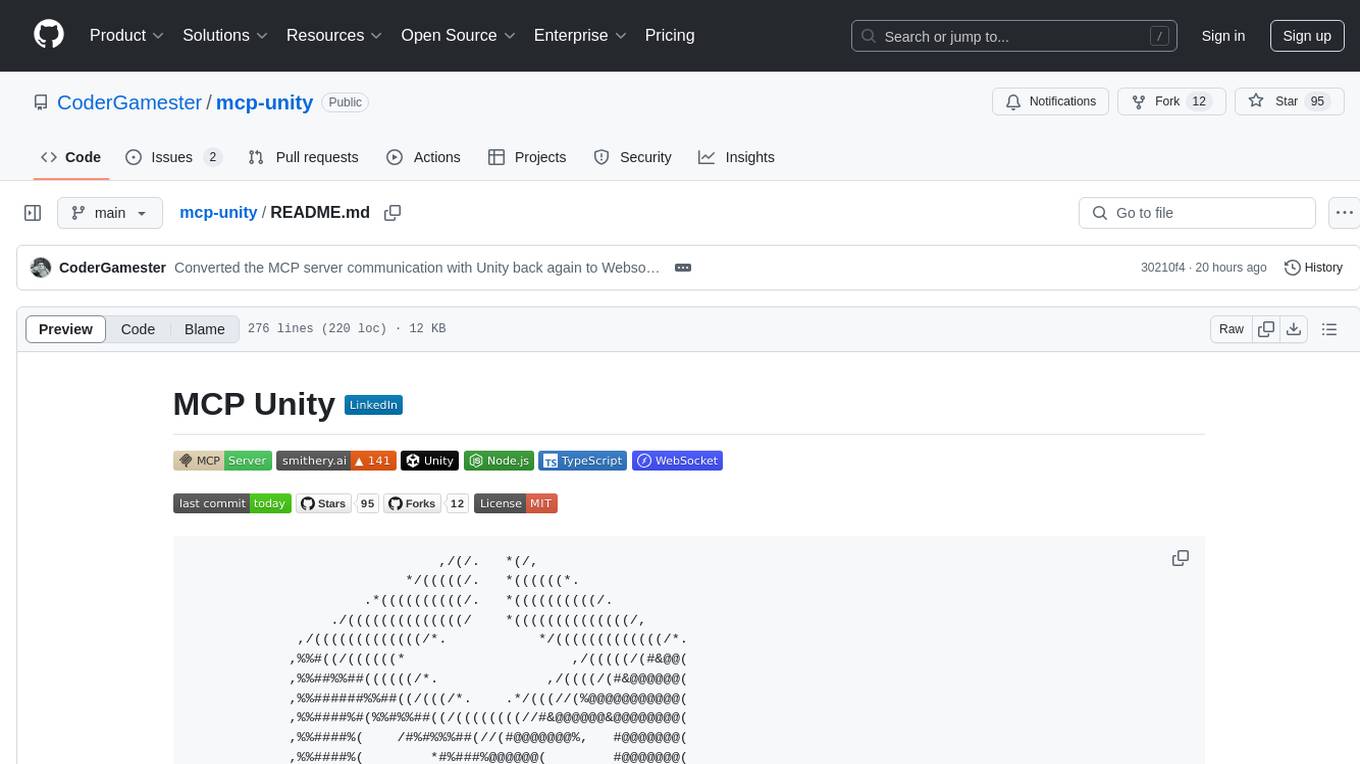This screenshot has height=764, width=1360.
Task: Open the mcp-unity repository link
Action: click(265, 102)
